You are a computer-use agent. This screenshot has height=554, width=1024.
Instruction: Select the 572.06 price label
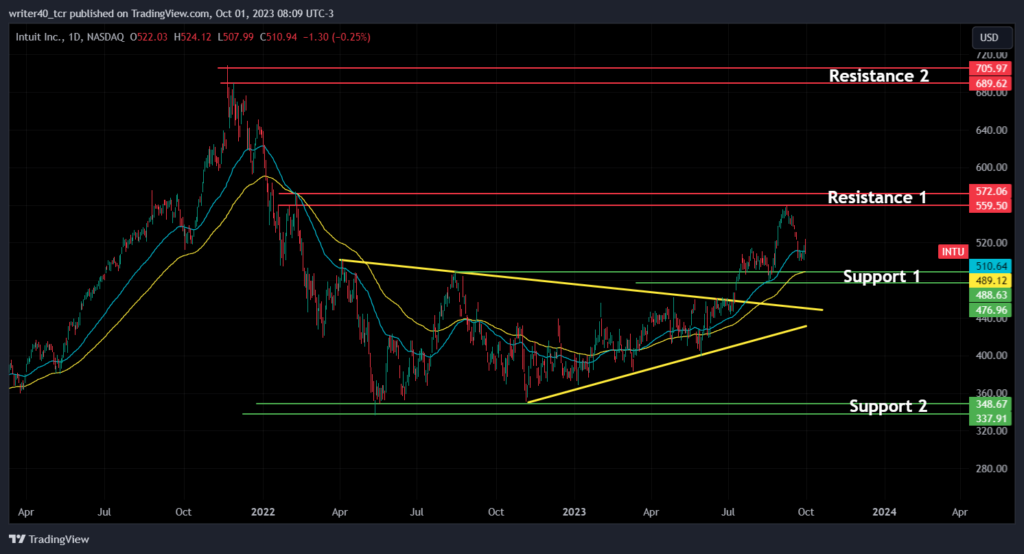click(x=991, y=191)
